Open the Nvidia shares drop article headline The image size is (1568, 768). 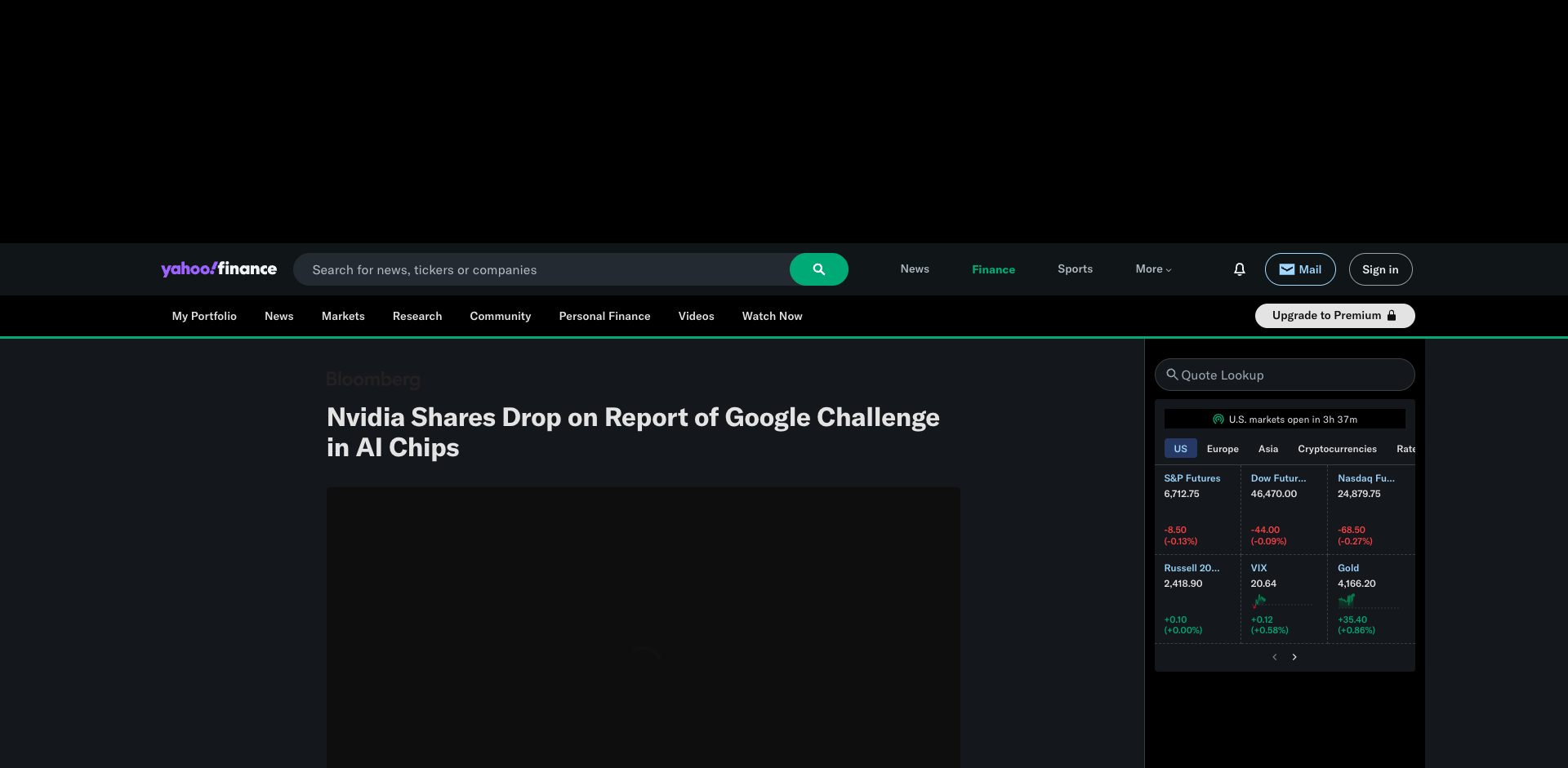[633, 431]
